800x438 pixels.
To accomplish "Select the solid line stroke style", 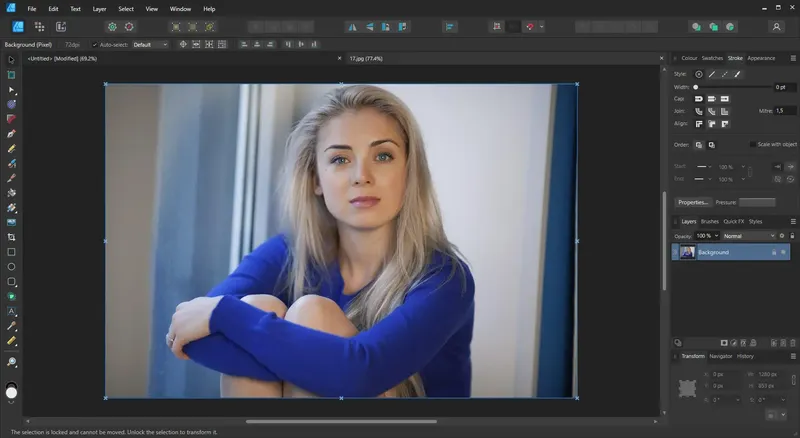I will pos(712,74).
